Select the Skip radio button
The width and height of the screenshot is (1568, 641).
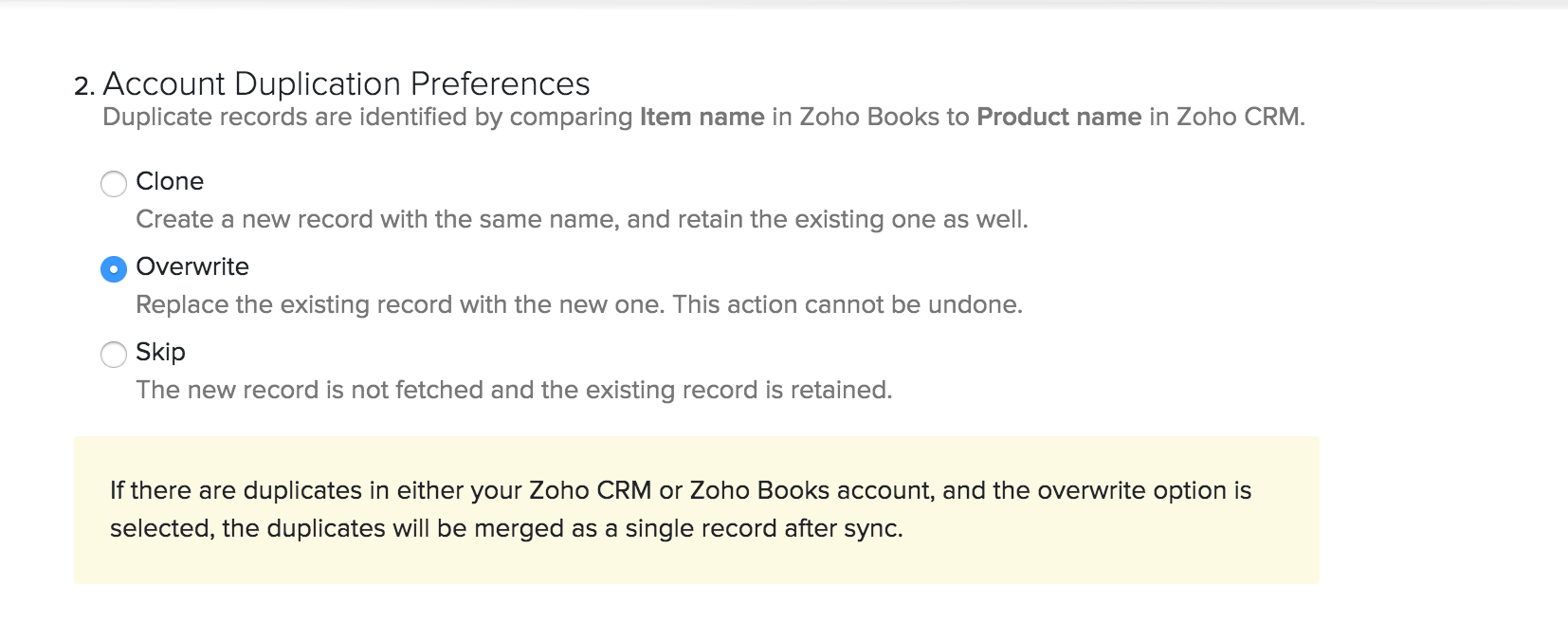[114, 355]
